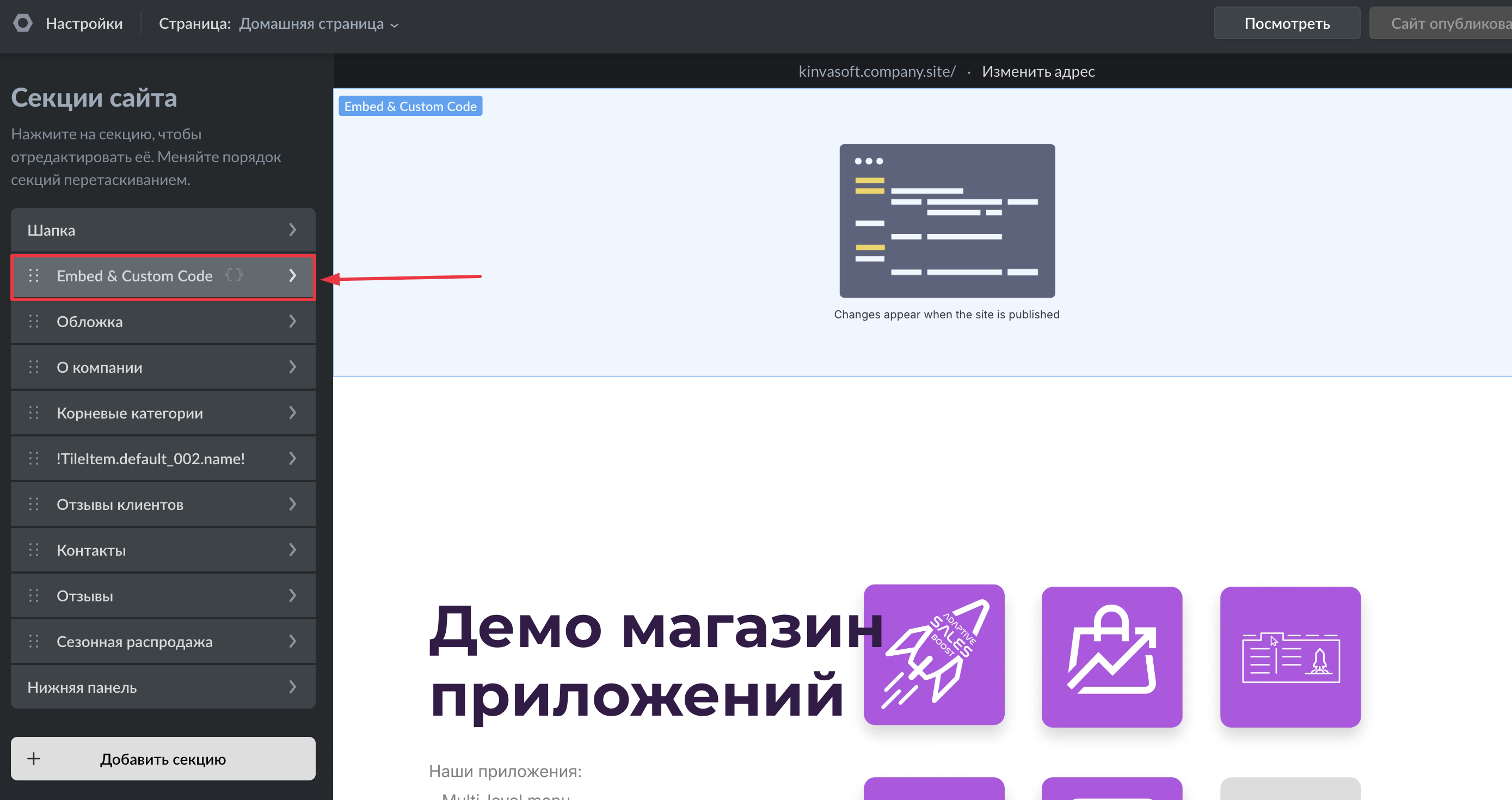The width and height of the screenshot is (1512, 800).
Task: Click the drag handle icon beside Обложка
Action: coord(34,322)
